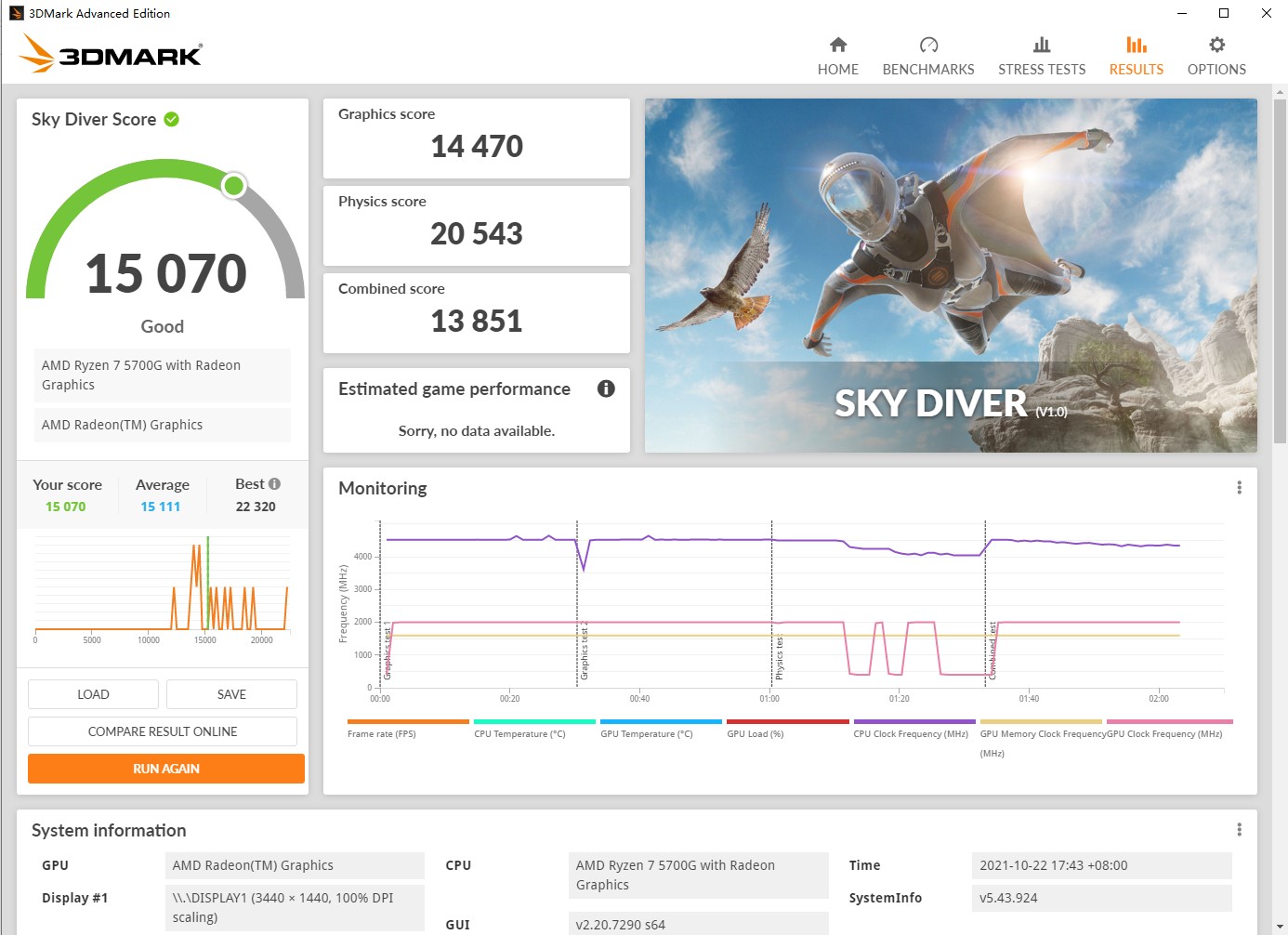Toggle GPU Clock Frequency legend entry
This screenshot has height=935, width=1288.
[1169, 730]
